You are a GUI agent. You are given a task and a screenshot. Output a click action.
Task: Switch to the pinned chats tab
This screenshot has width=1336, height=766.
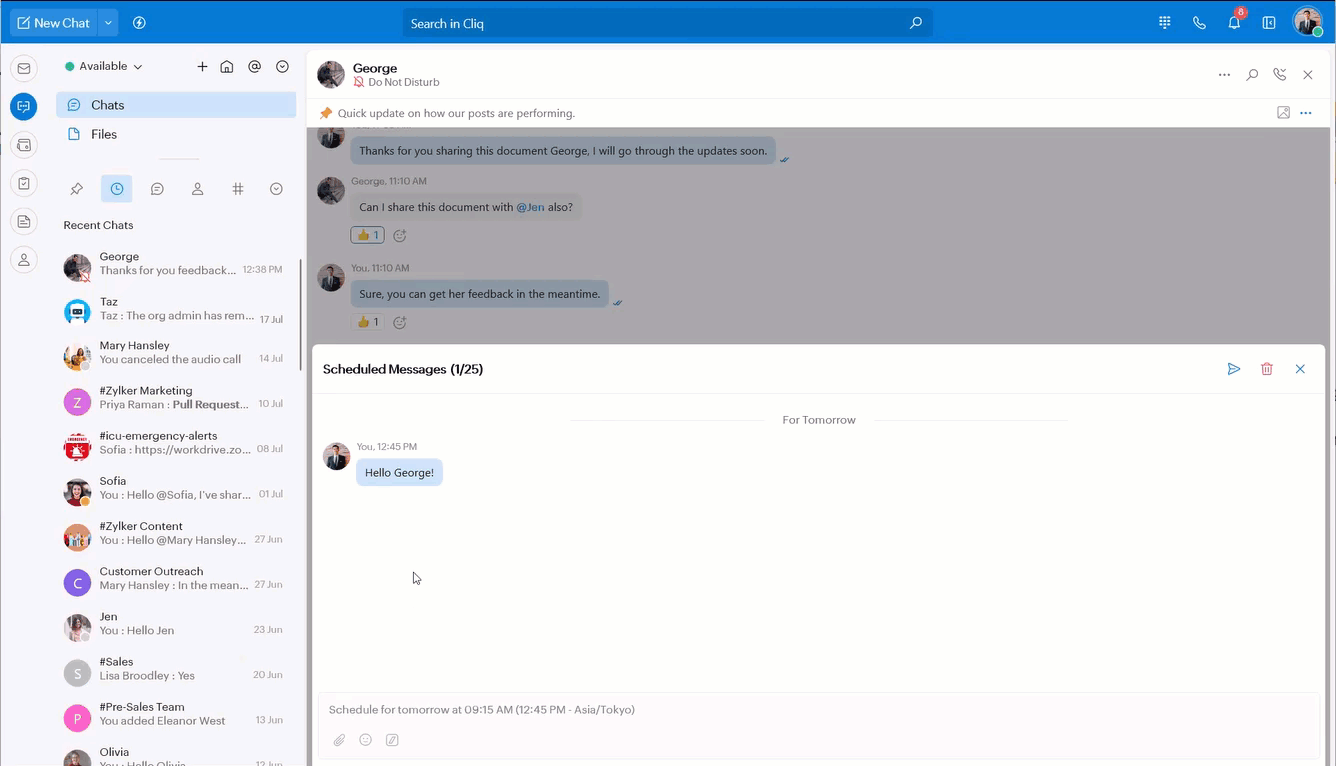(76, 189)
